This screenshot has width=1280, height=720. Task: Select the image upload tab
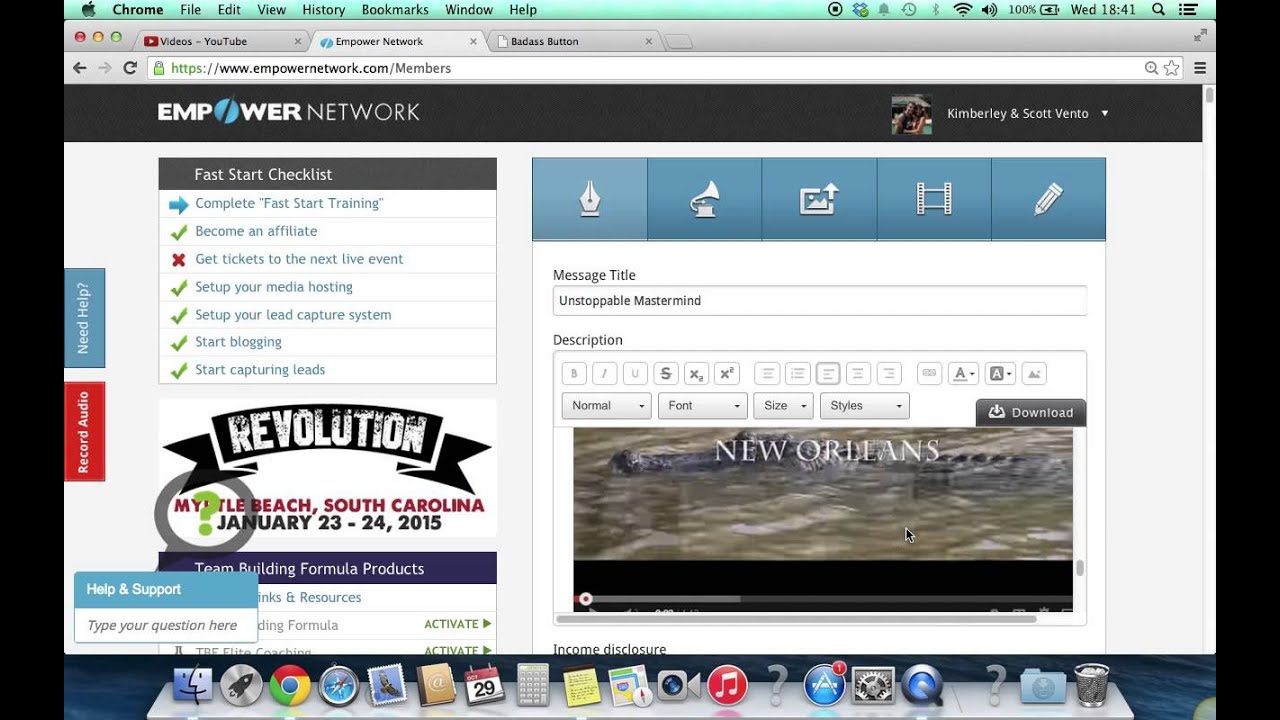coord(819,199)
